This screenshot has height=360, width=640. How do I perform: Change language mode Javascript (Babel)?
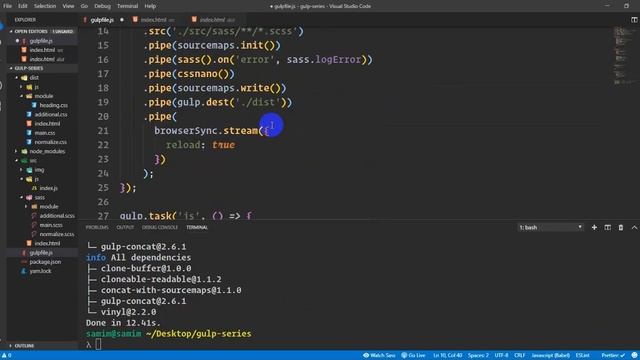(x=551, y=355)
